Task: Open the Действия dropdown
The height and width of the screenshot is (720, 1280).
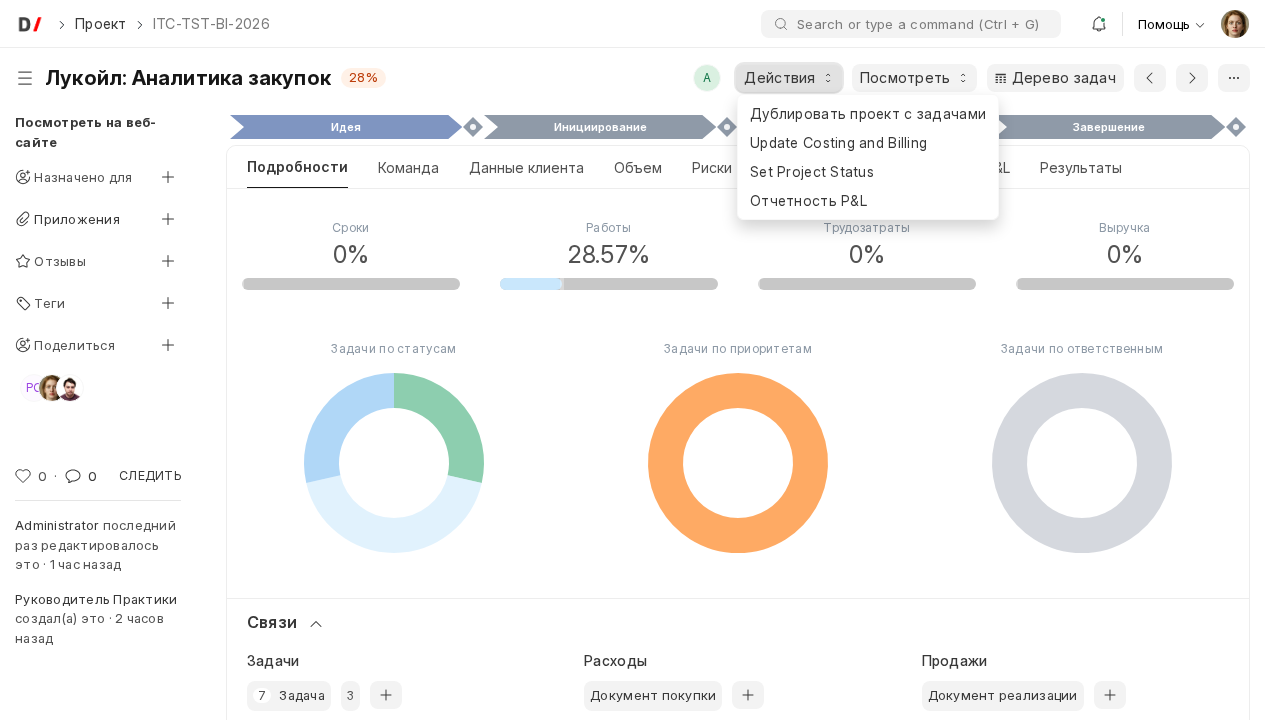Action: point(789,78)
